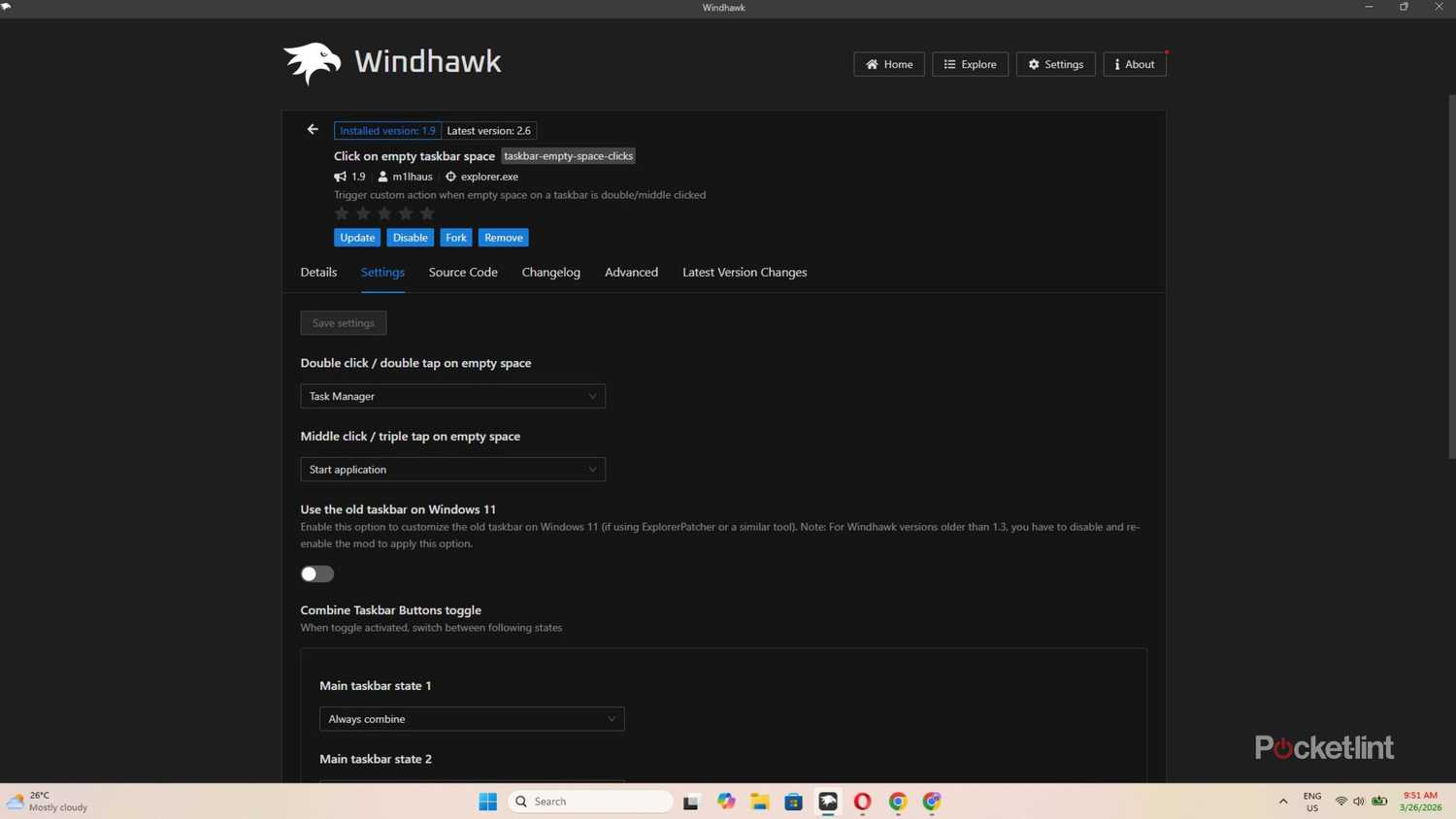
Task: Click author m1lhaus person icon
Action: click(x=383, y=176)
